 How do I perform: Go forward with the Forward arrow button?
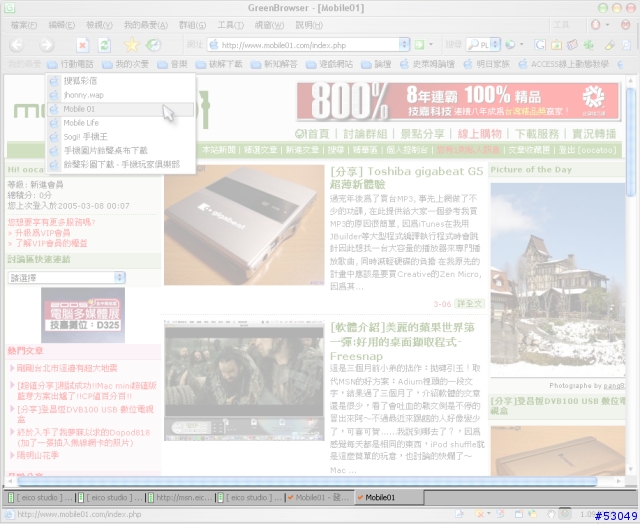(x=47, y=45)
